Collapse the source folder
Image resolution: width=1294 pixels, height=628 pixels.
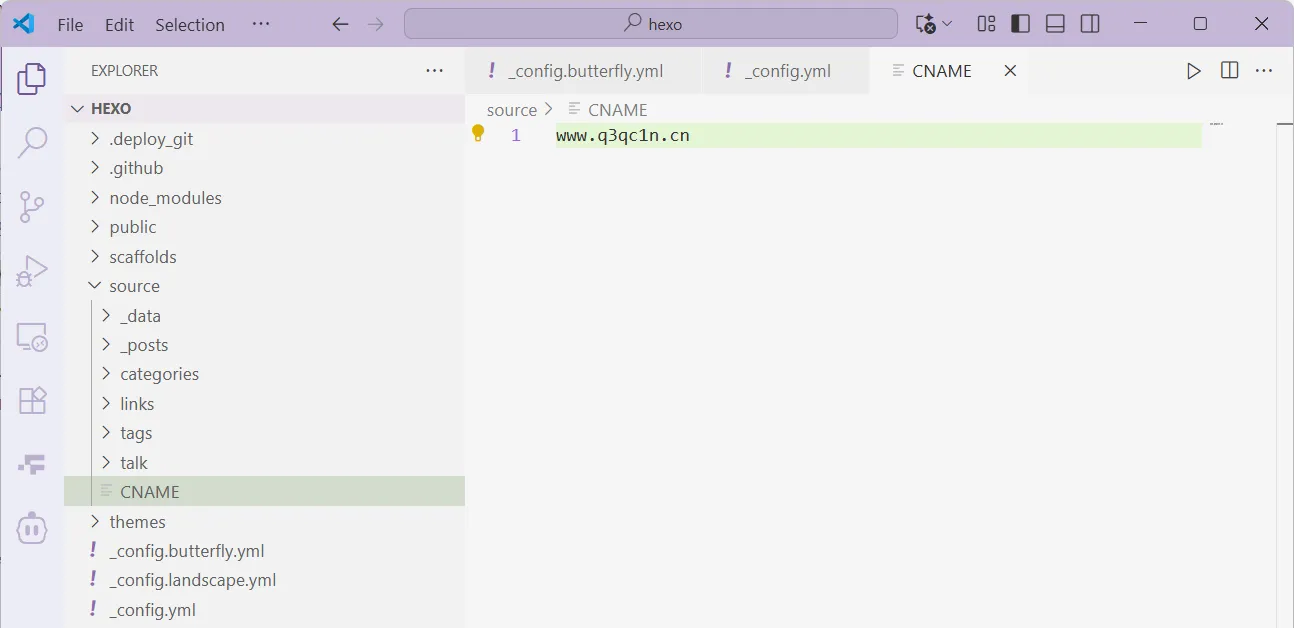click(x=134, y=286)
